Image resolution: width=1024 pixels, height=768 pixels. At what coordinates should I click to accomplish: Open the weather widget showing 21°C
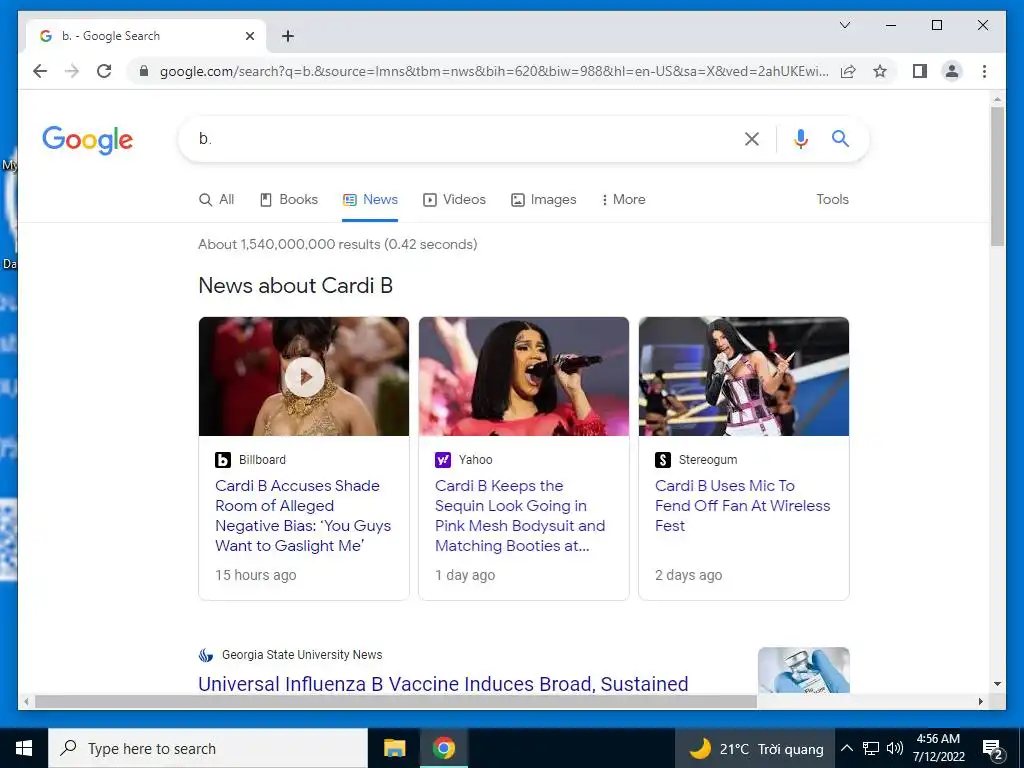(x=756, y=748)
